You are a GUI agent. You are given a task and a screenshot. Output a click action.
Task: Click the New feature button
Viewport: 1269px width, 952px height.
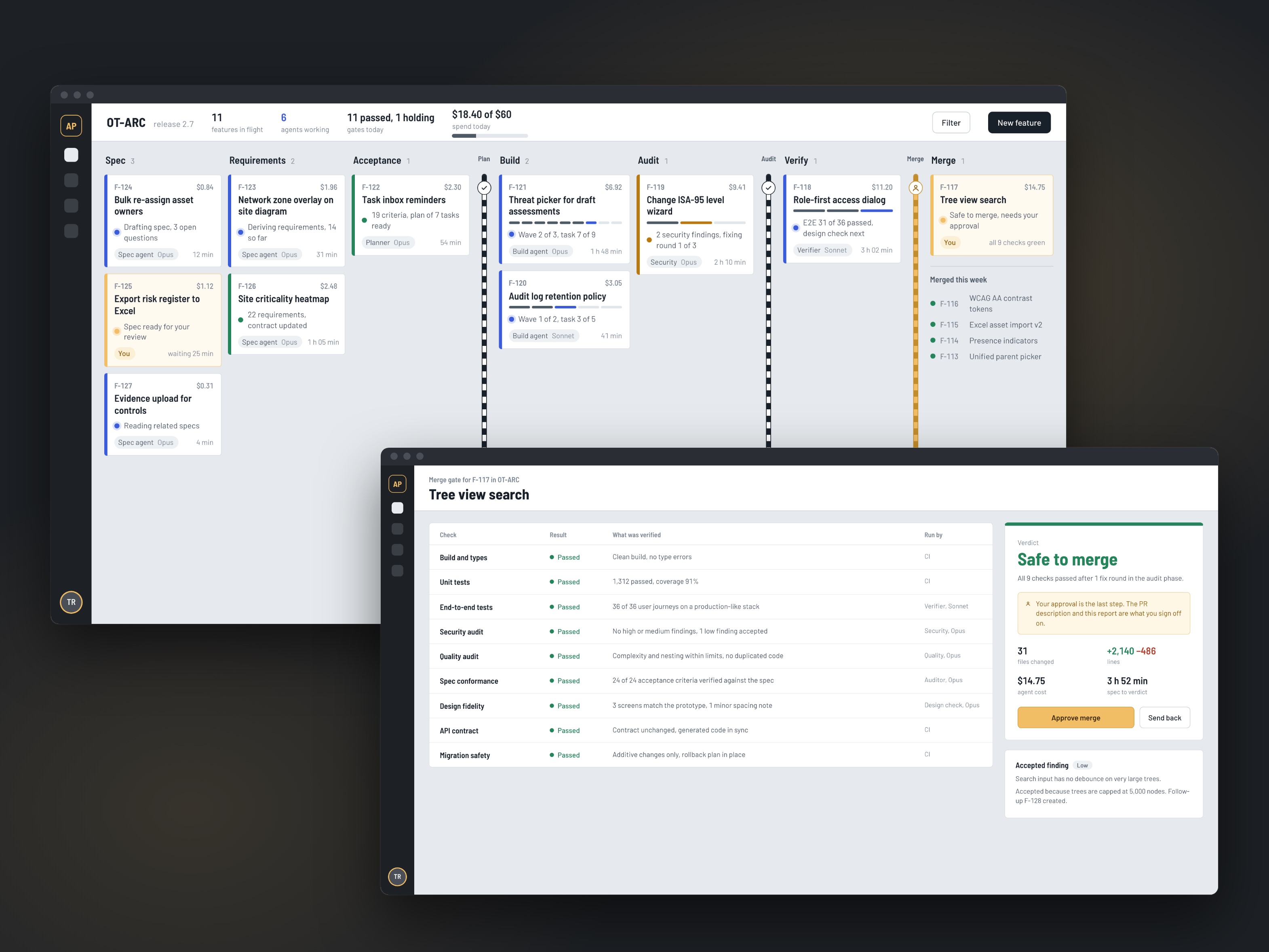[1019, 123]
